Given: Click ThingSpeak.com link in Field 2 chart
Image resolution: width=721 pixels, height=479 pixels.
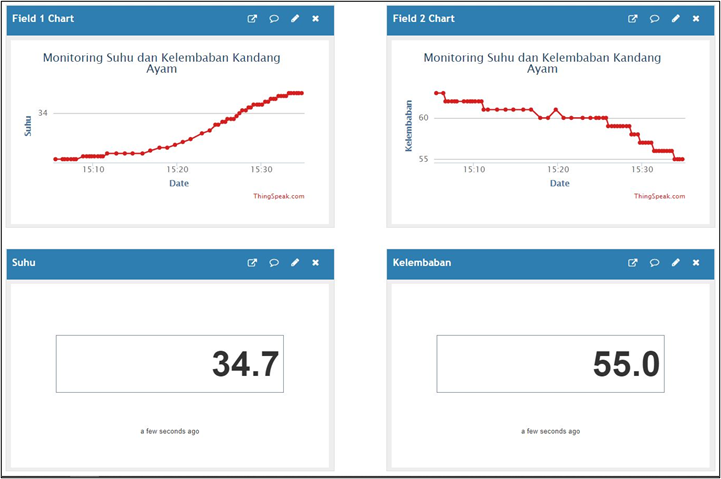Looking at the screenshot, I should point(660,196).
